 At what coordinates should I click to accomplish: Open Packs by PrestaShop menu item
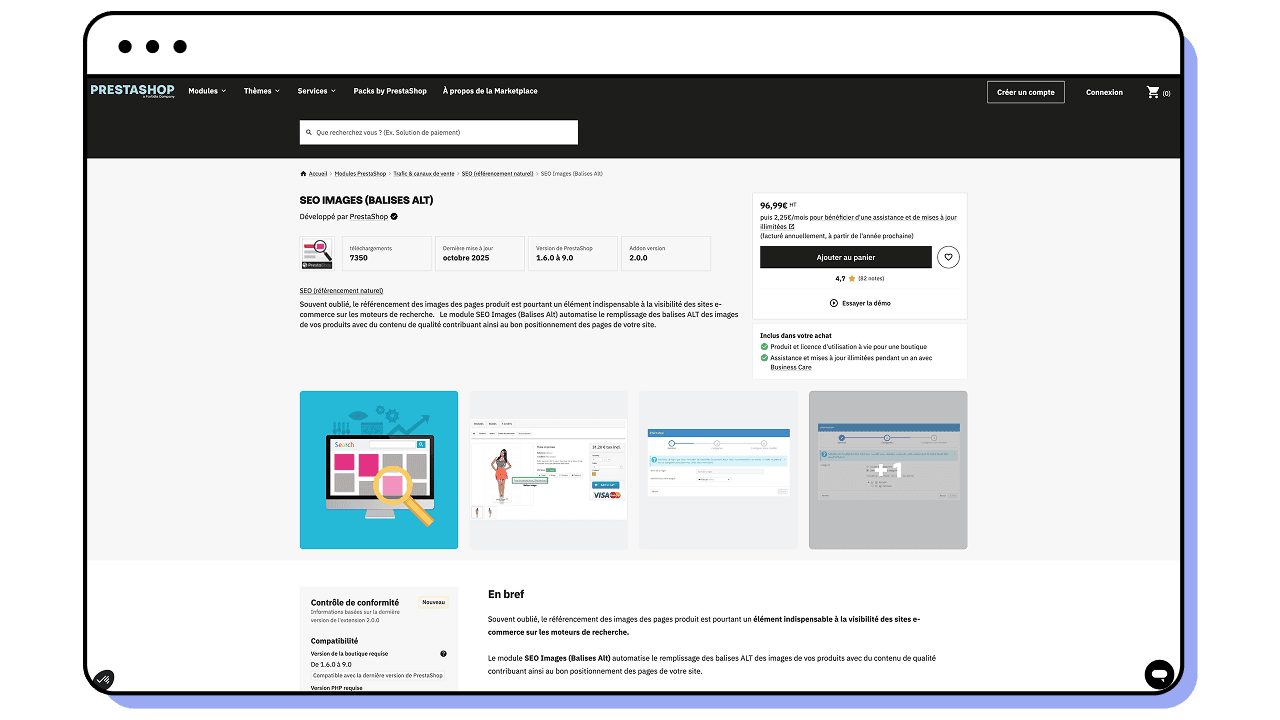[390, 91]
